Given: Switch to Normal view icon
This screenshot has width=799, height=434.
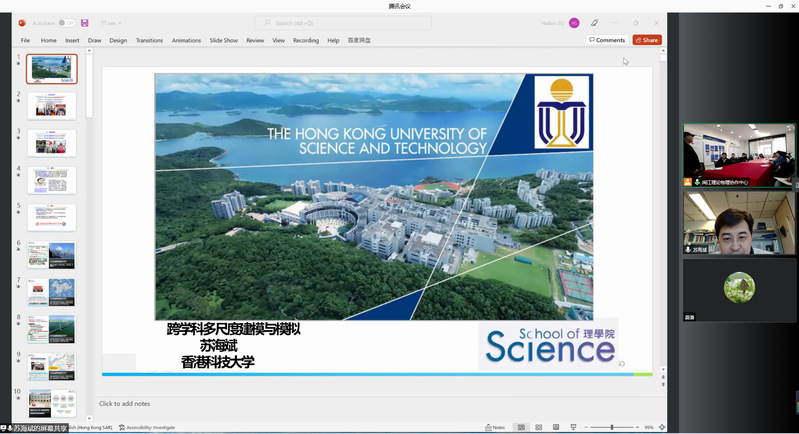Looking at the screenshot, I should coord(521,427).
